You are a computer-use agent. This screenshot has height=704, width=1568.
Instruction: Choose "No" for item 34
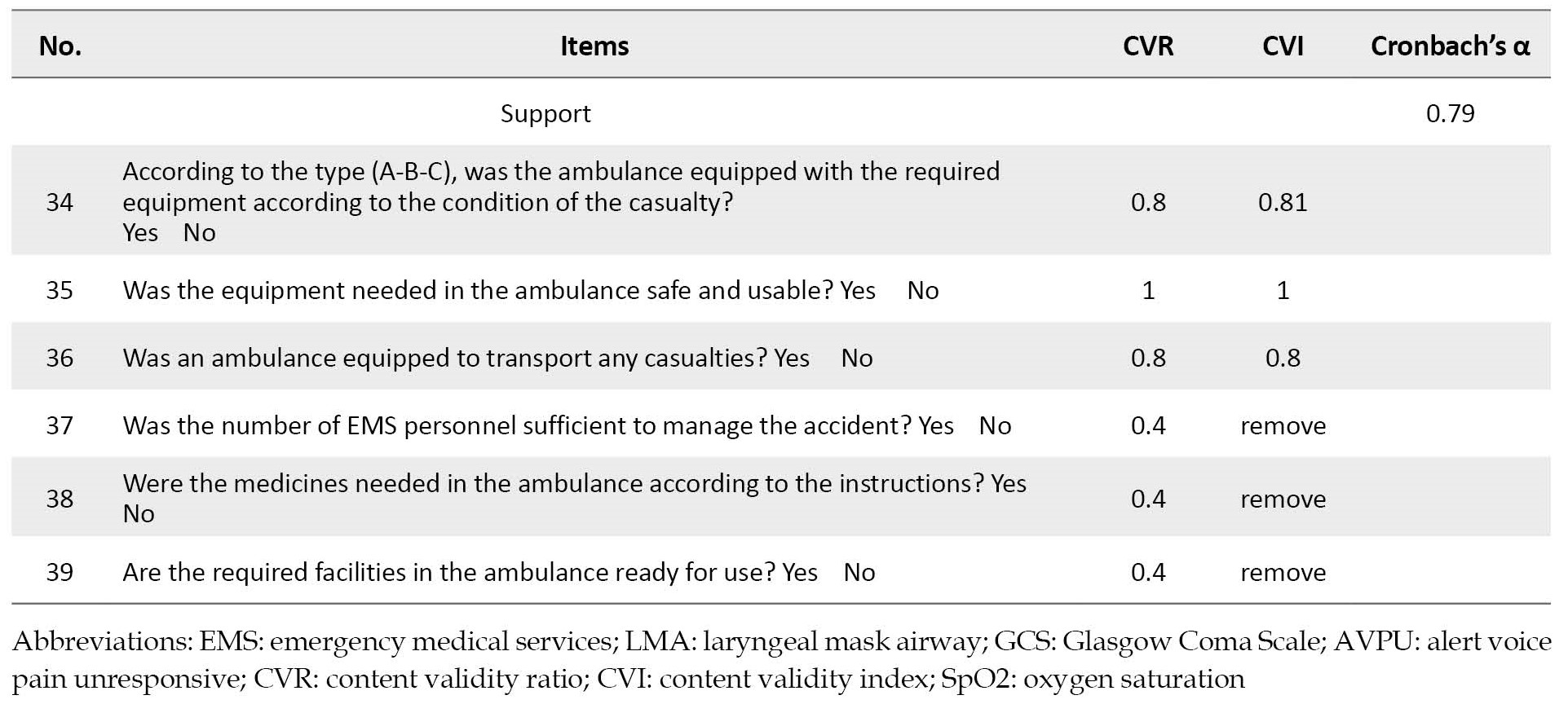point(199,233)
